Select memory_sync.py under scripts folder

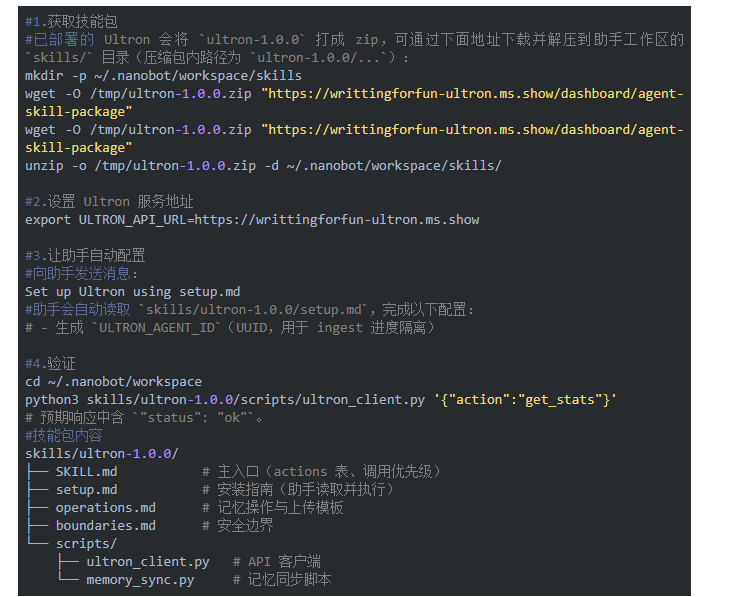click(x=139, y=579)
